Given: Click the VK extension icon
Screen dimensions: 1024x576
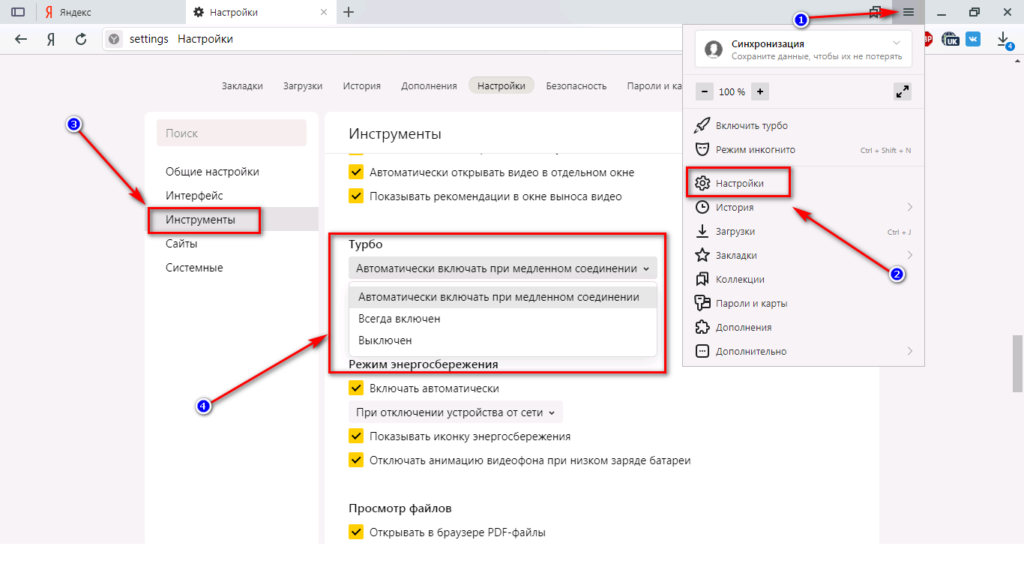Looking at the screenshot, I should point(973,39).
